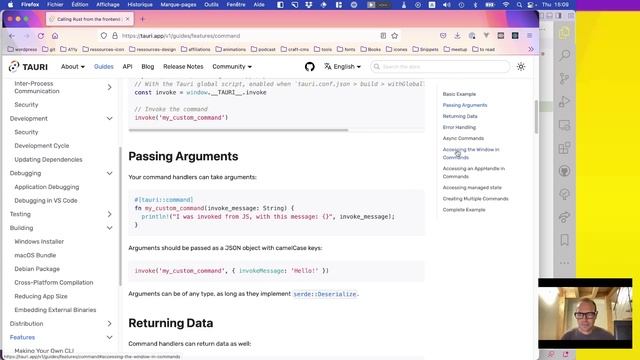The width and height of the screenshot is (640, 360).
Task: Jump to Async Commands in table of contents
Action: coord(463,138)
